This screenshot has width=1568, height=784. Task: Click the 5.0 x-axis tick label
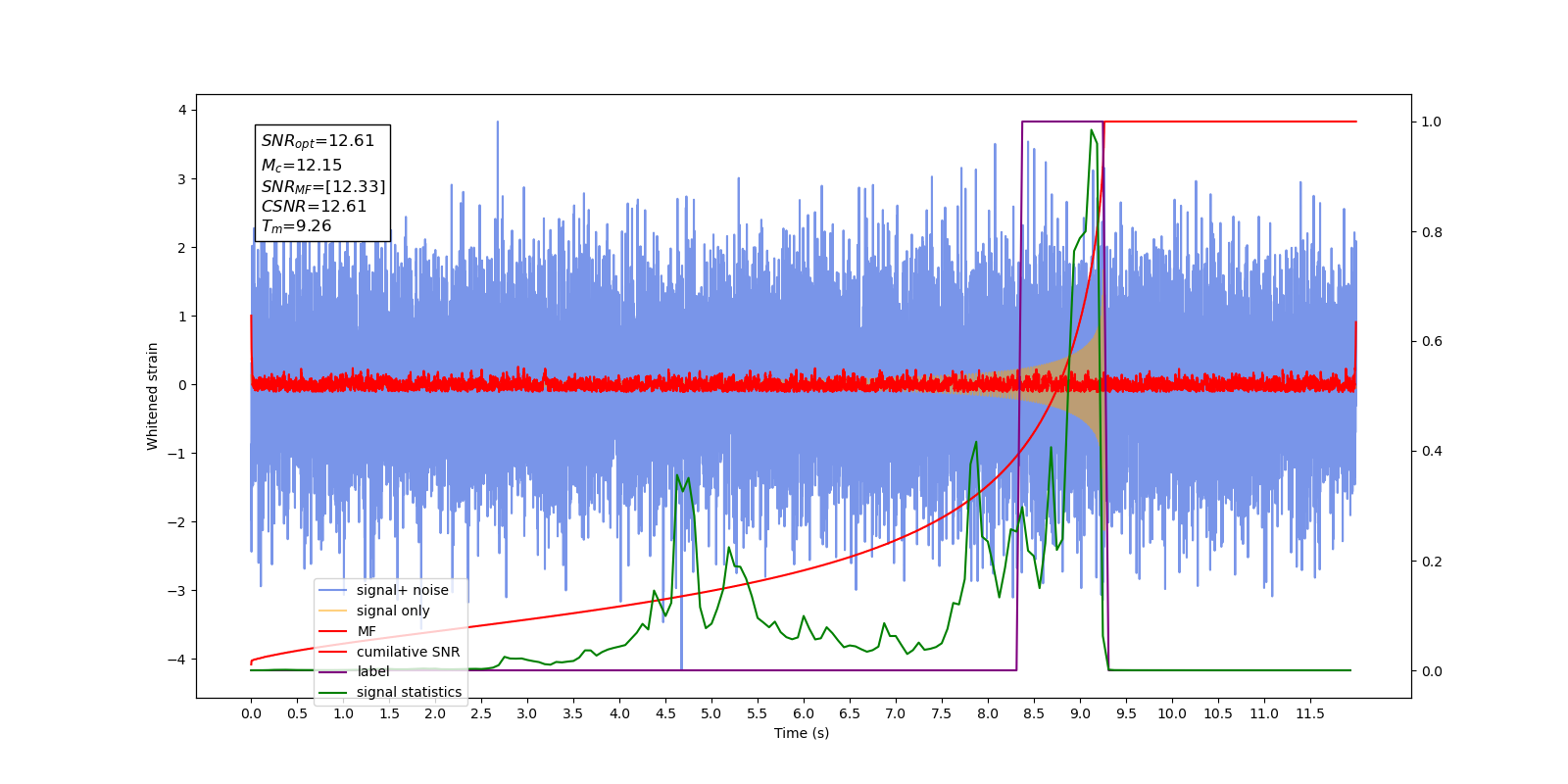click(x=711, y=713)
